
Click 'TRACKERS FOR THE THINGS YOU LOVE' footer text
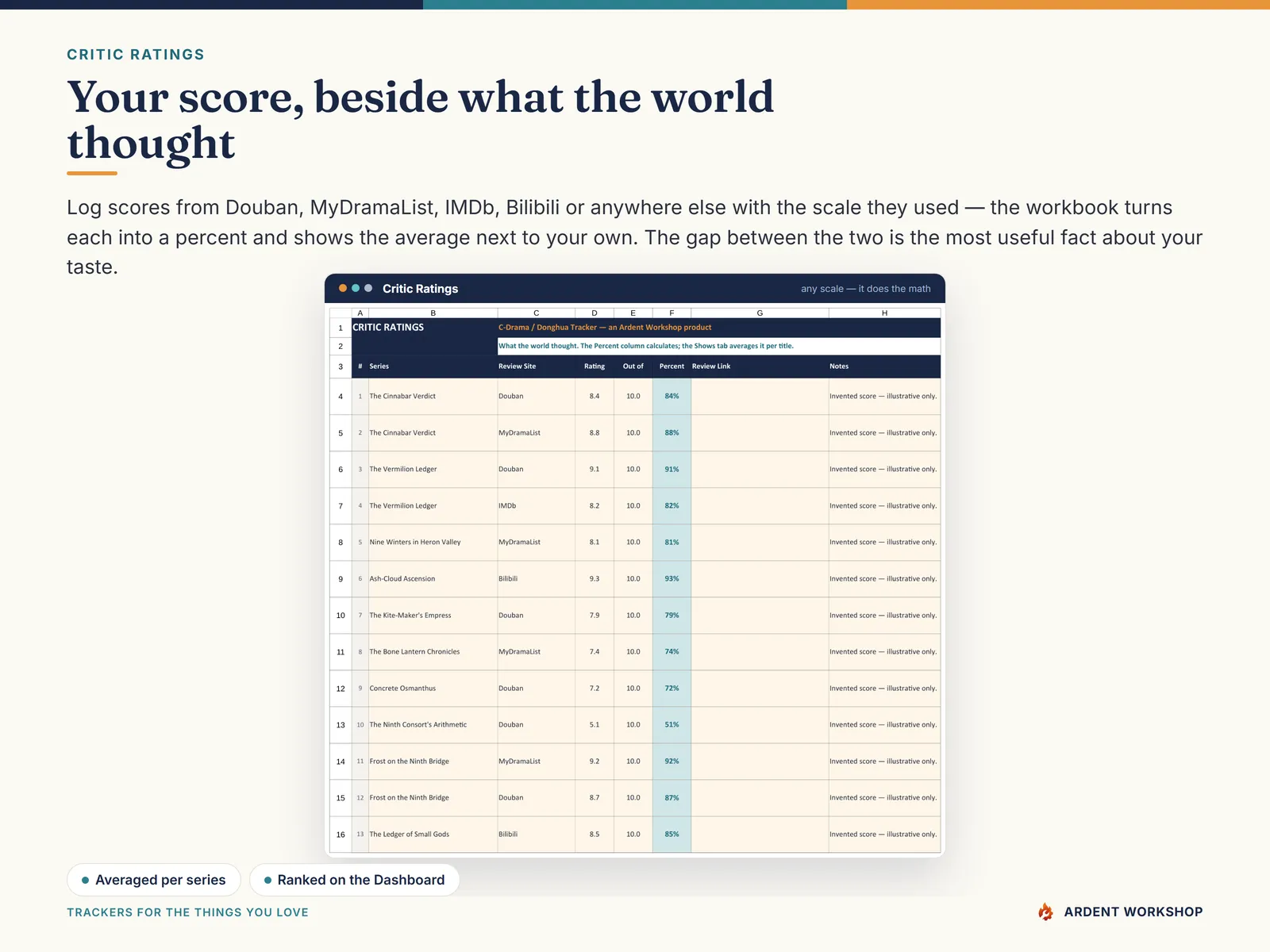coord(187,912)
